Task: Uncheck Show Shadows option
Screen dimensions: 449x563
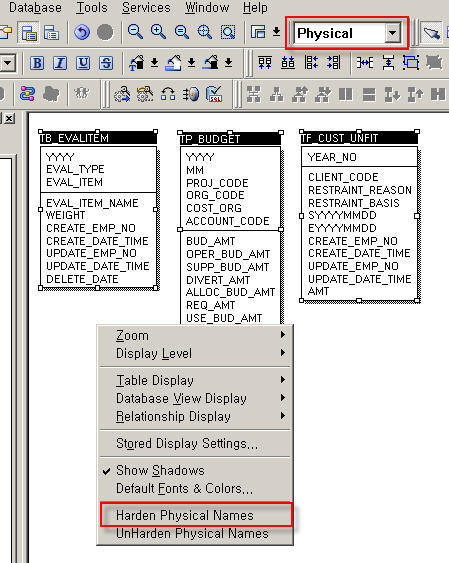Action: pyautogui.click(x=160, y=470)
